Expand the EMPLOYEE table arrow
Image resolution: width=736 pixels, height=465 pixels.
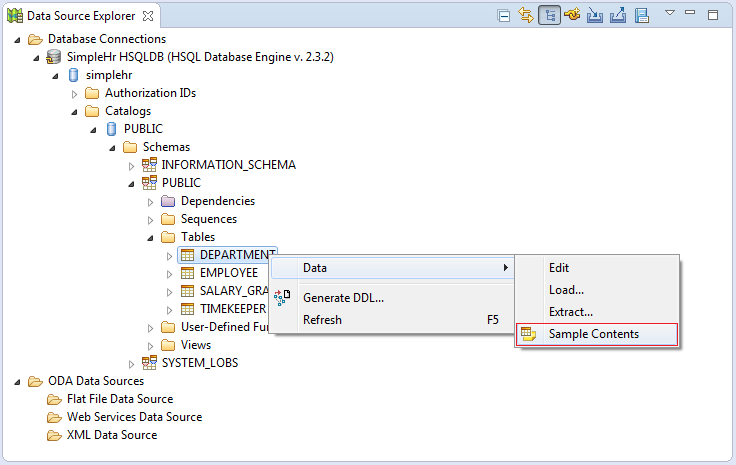169,274
